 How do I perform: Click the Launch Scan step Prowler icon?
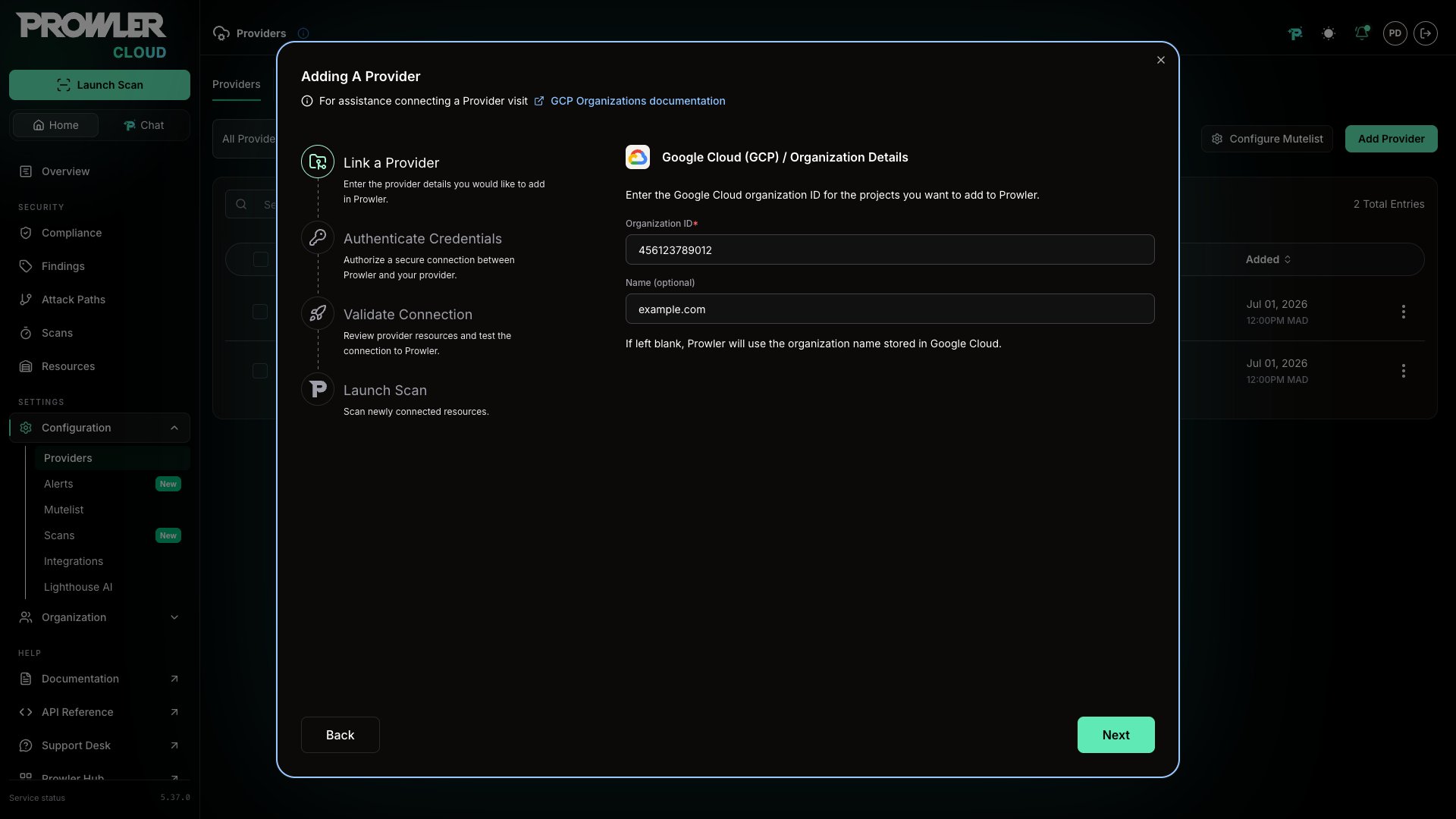(318, 389)
